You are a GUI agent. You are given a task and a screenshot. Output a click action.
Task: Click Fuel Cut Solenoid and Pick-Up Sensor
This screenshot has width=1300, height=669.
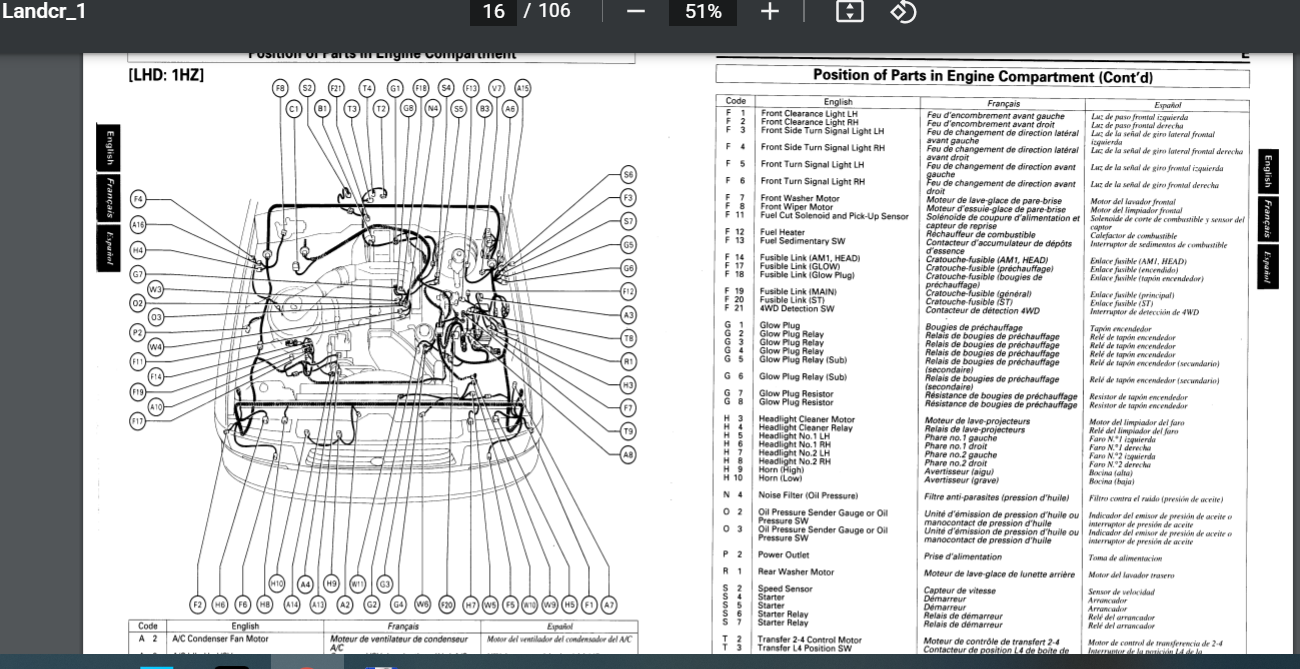pyautogui.click(x=834, y=216)
